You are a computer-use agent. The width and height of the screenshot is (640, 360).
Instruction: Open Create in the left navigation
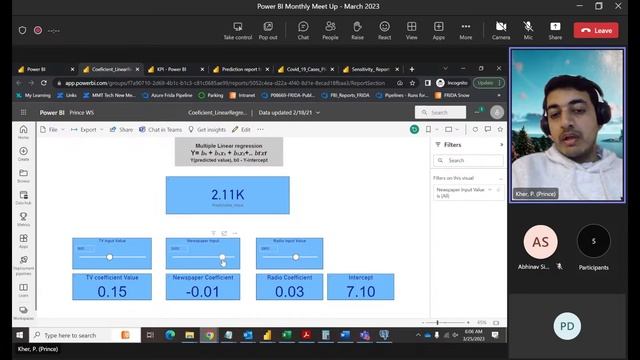pos(23,154)
